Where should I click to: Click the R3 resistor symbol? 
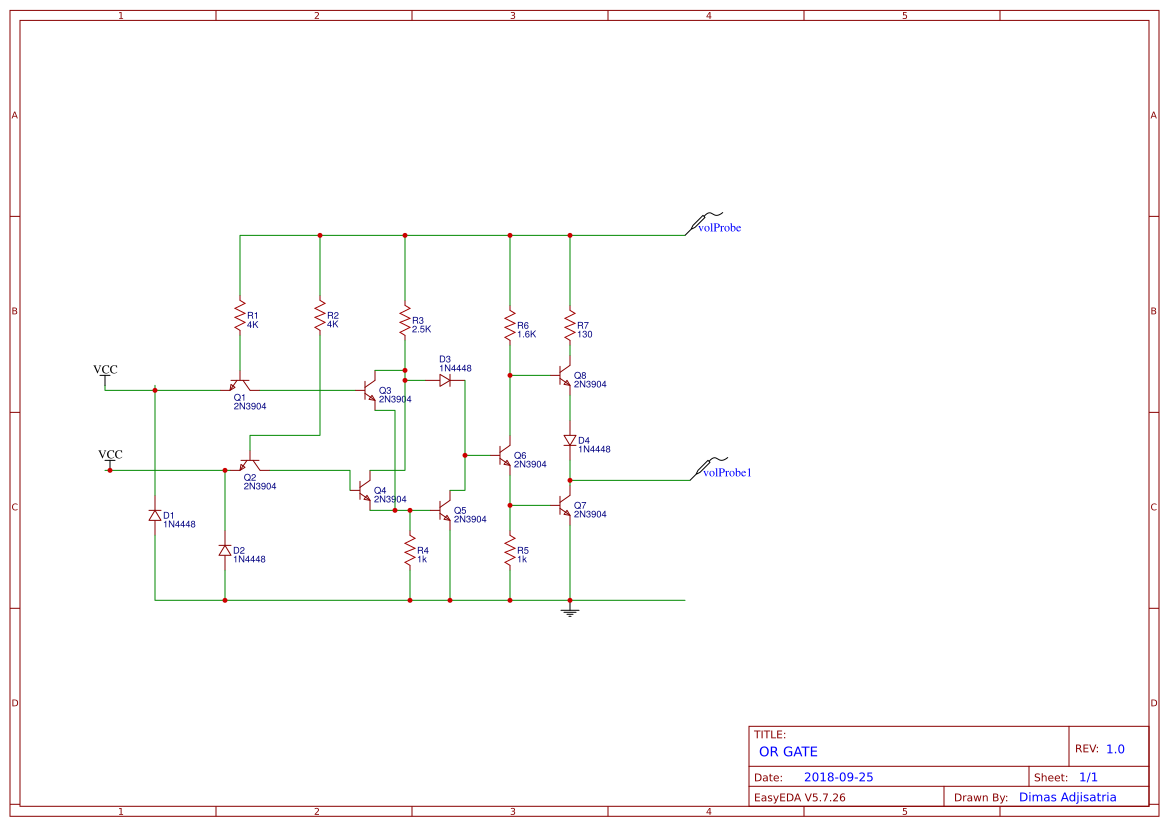click(405, 321)
